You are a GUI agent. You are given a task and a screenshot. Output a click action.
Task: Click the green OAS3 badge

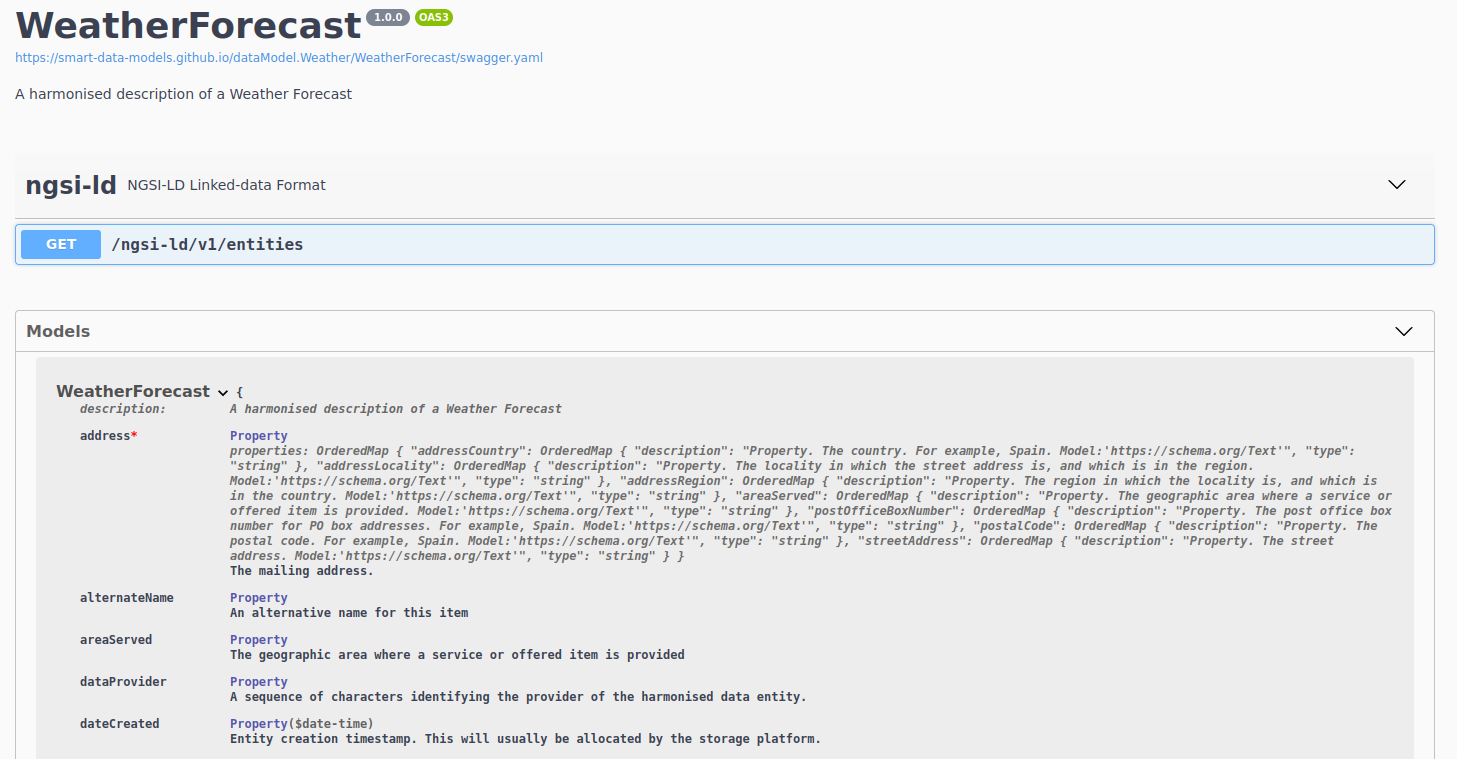click(434, 18)
